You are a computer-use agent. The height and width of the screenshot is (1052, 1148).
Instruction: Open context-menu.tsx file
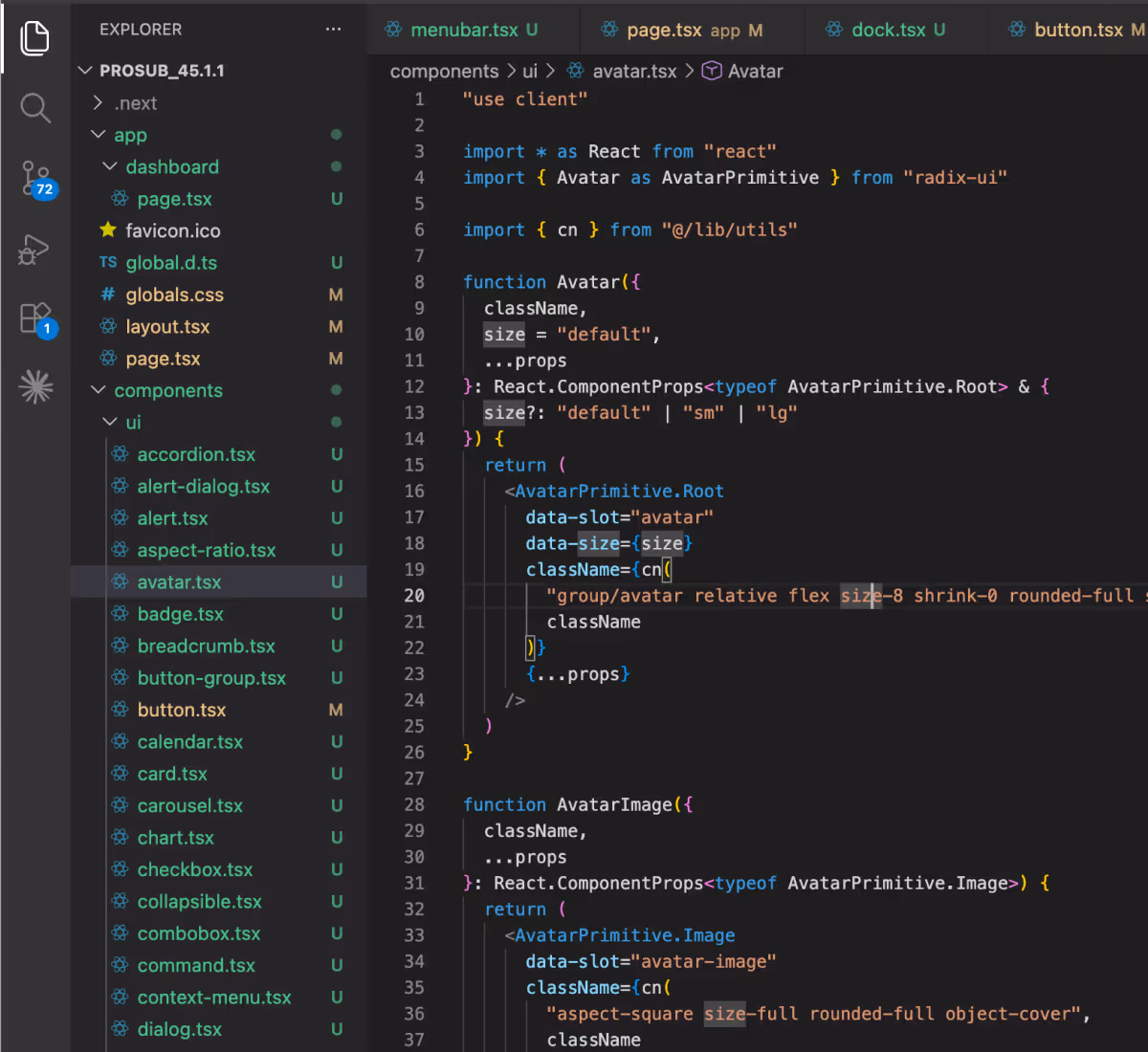[219, 997]
